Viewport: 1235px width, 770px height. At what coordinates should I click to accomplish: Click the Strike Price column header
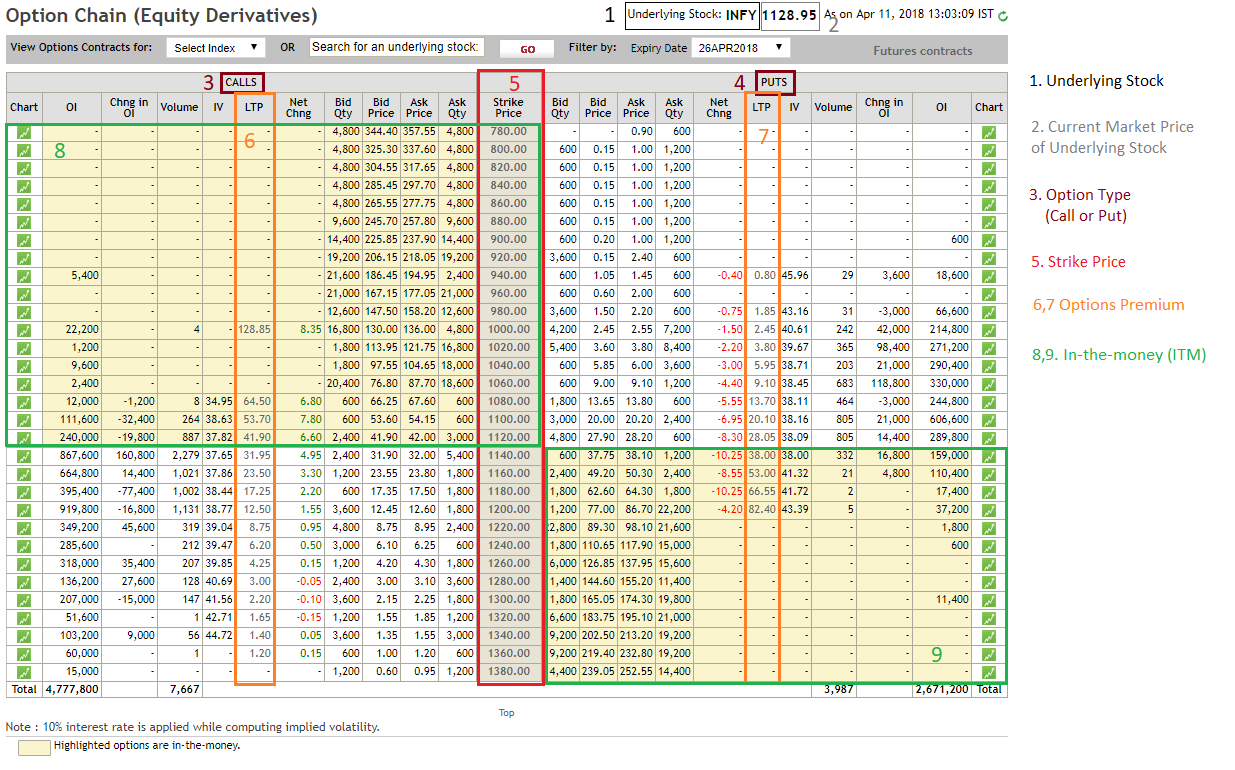coord(509,107)
